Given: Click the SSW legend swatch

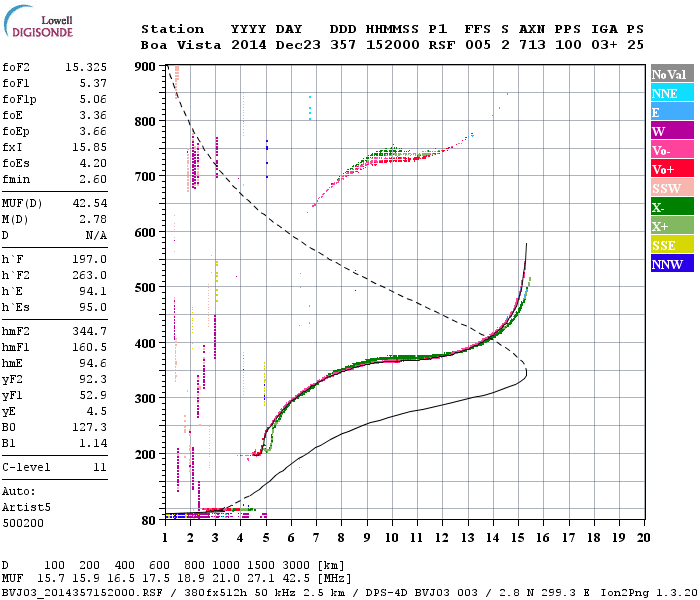Looking at the screenshot, I should (672, 188).
